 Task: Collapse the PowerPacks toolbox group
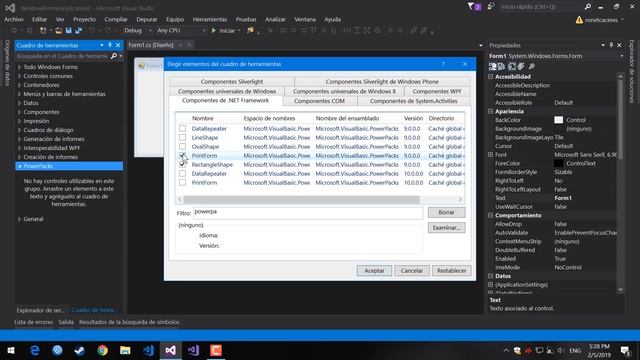(x=19, y=166)
